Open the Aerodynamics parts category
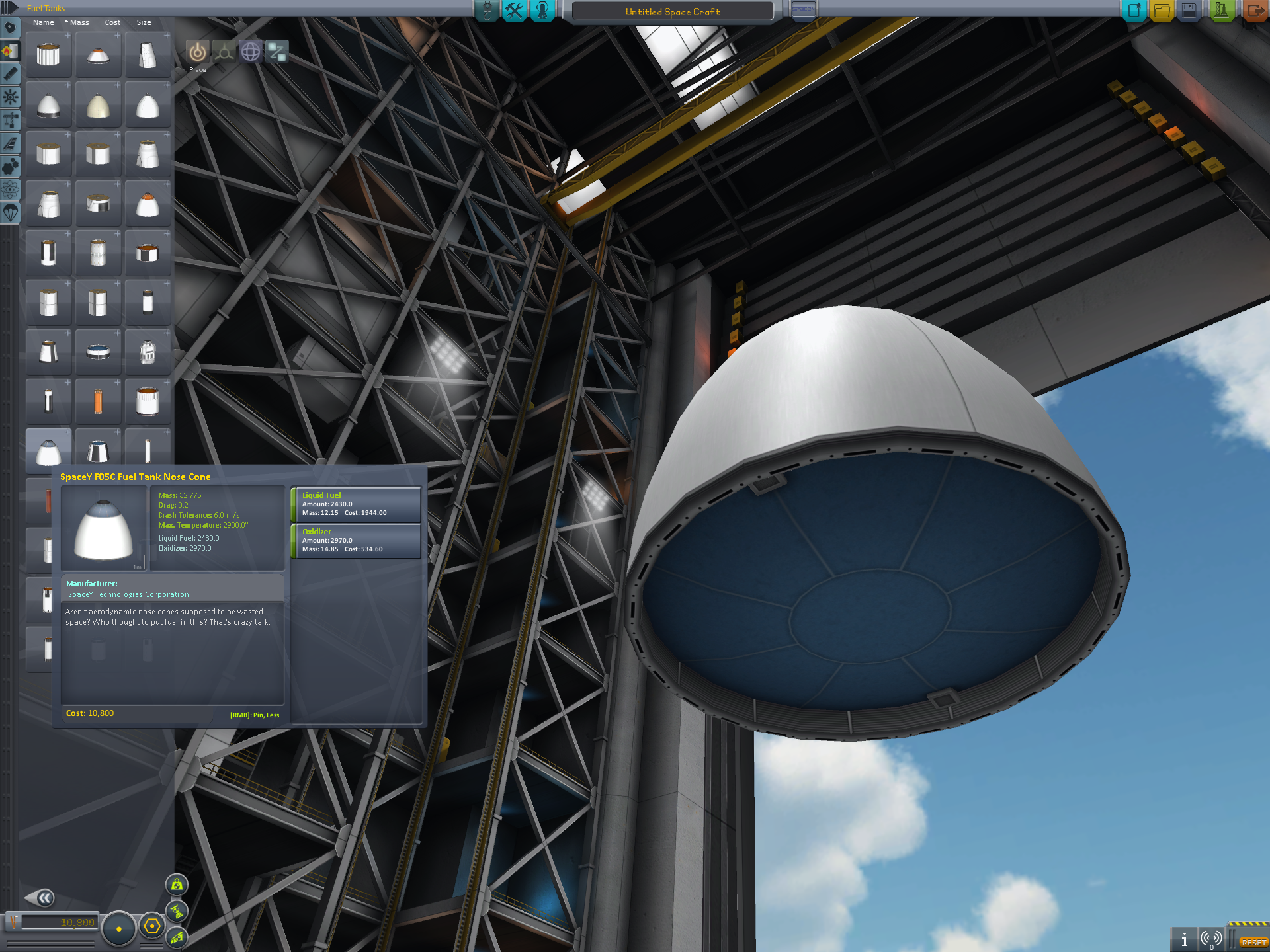This screenshot has height=952, width=1270. pyautogui.click(x=11, y=143)
